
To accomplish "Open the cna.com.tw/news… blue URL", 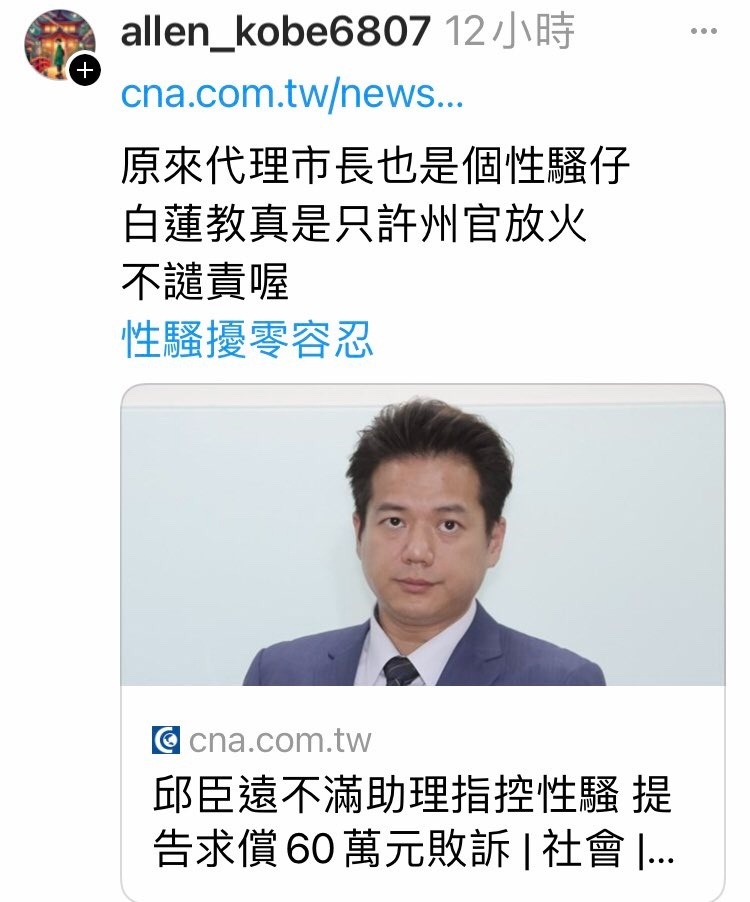I will [292, 94].
